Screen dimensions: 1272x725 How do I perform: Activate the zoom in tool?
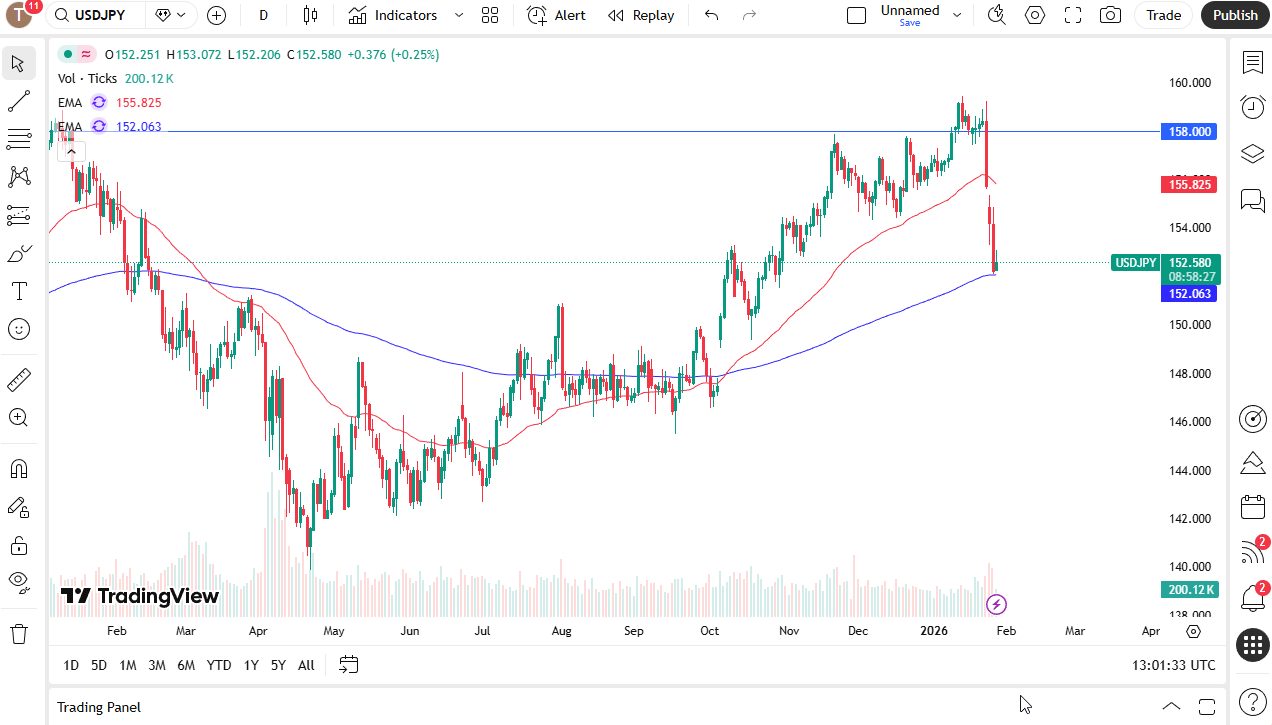point(18,418)
